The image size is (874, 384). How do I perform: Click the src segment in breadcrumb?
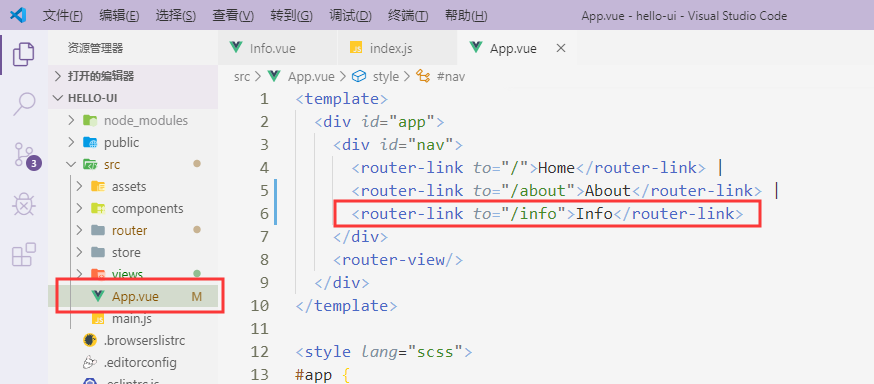242,76
